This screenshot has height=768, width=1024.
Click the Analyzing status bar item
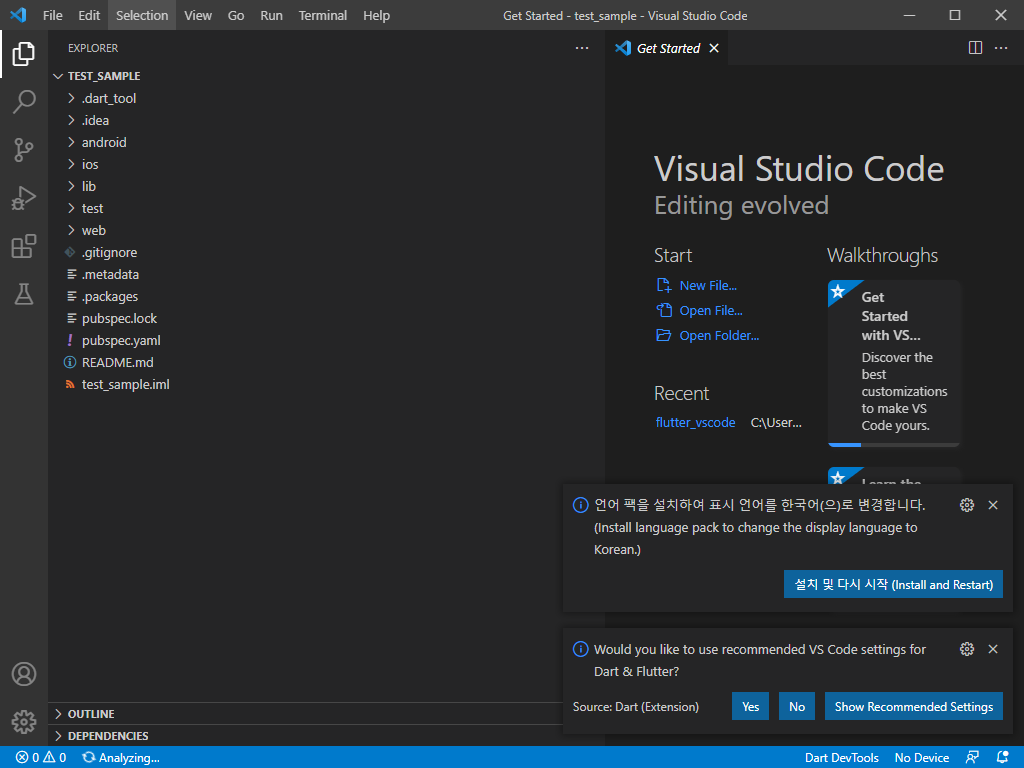121,758
